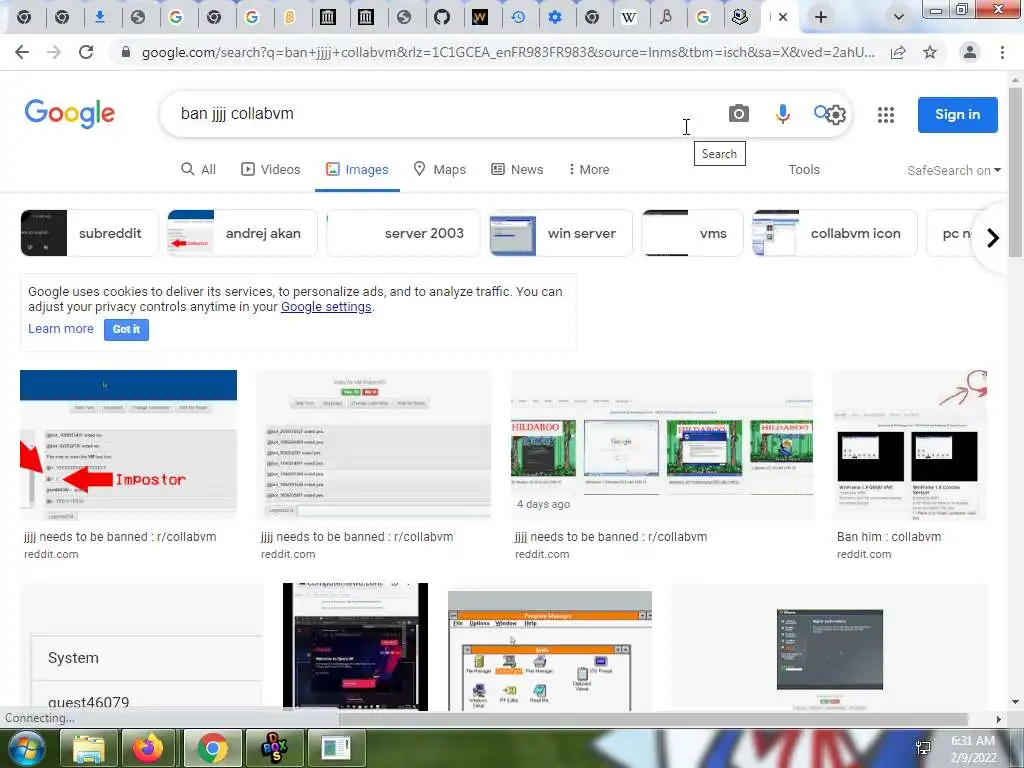This screenshot has height=768, width=1024.
Task: Open the Ban him : collabvm caption
Action: point(889,537)
